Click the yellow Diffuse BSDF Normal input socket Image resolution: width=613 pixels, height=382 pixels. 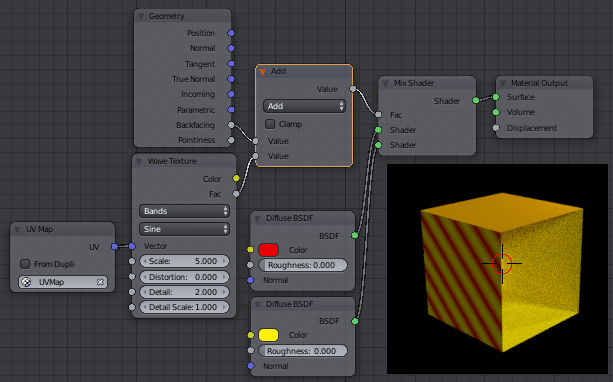[x=251, y=366]
